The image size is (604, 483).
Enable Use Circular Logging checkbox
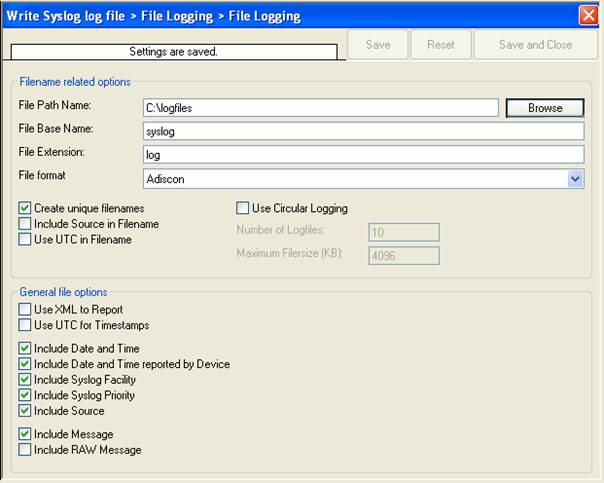pos(242,208)
